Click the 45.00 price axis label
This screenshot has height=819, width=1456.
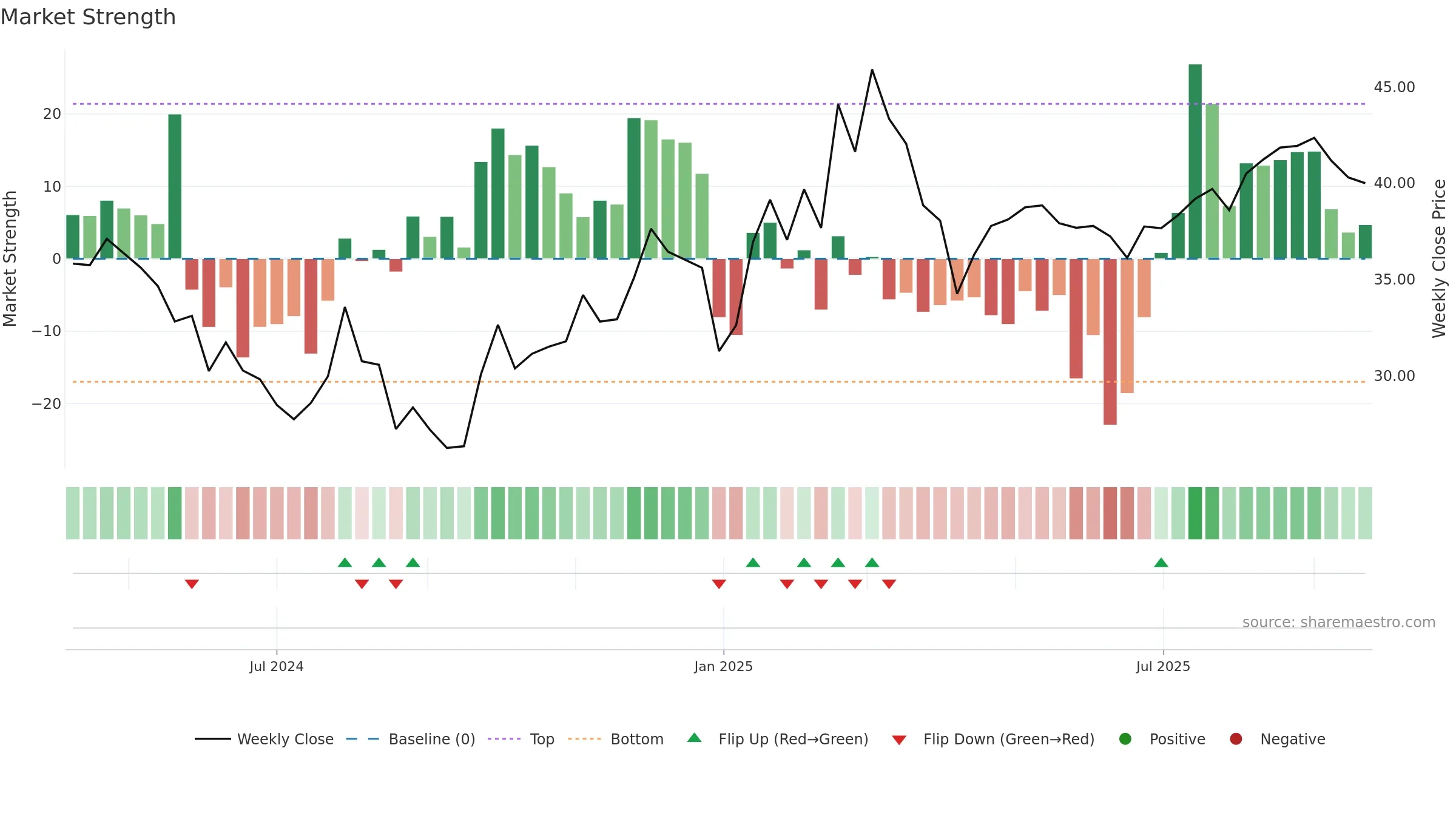click(x=1394, y=87)
